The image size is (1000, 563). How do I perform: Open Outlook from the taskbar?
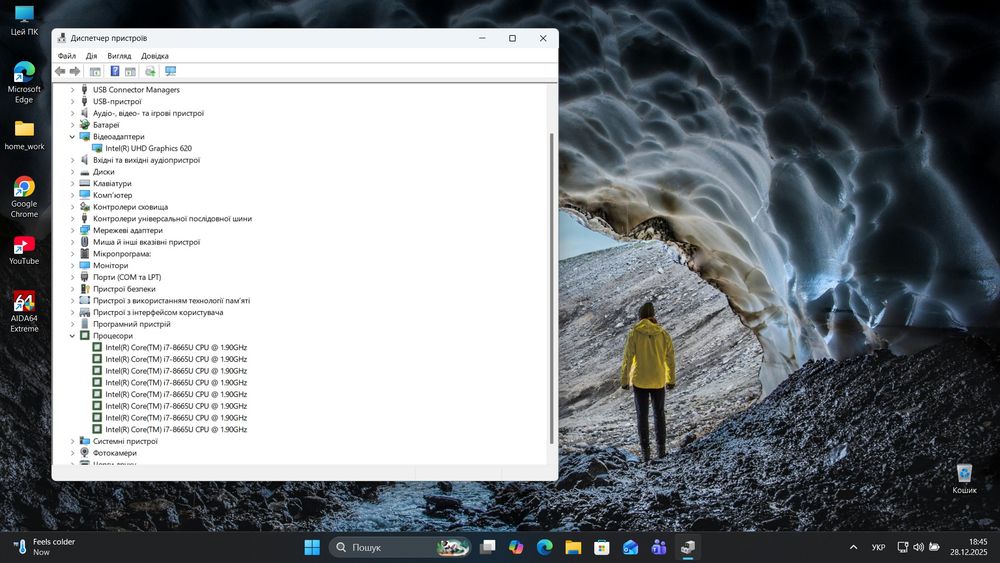tap(630, 547)
